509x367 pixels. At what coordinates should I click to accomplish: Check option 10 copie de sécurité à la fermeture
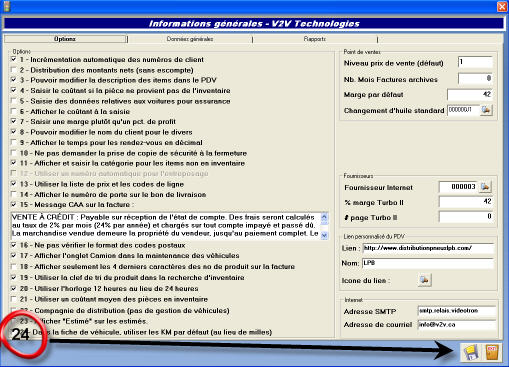pyautogui.click(x=14, y=153)
